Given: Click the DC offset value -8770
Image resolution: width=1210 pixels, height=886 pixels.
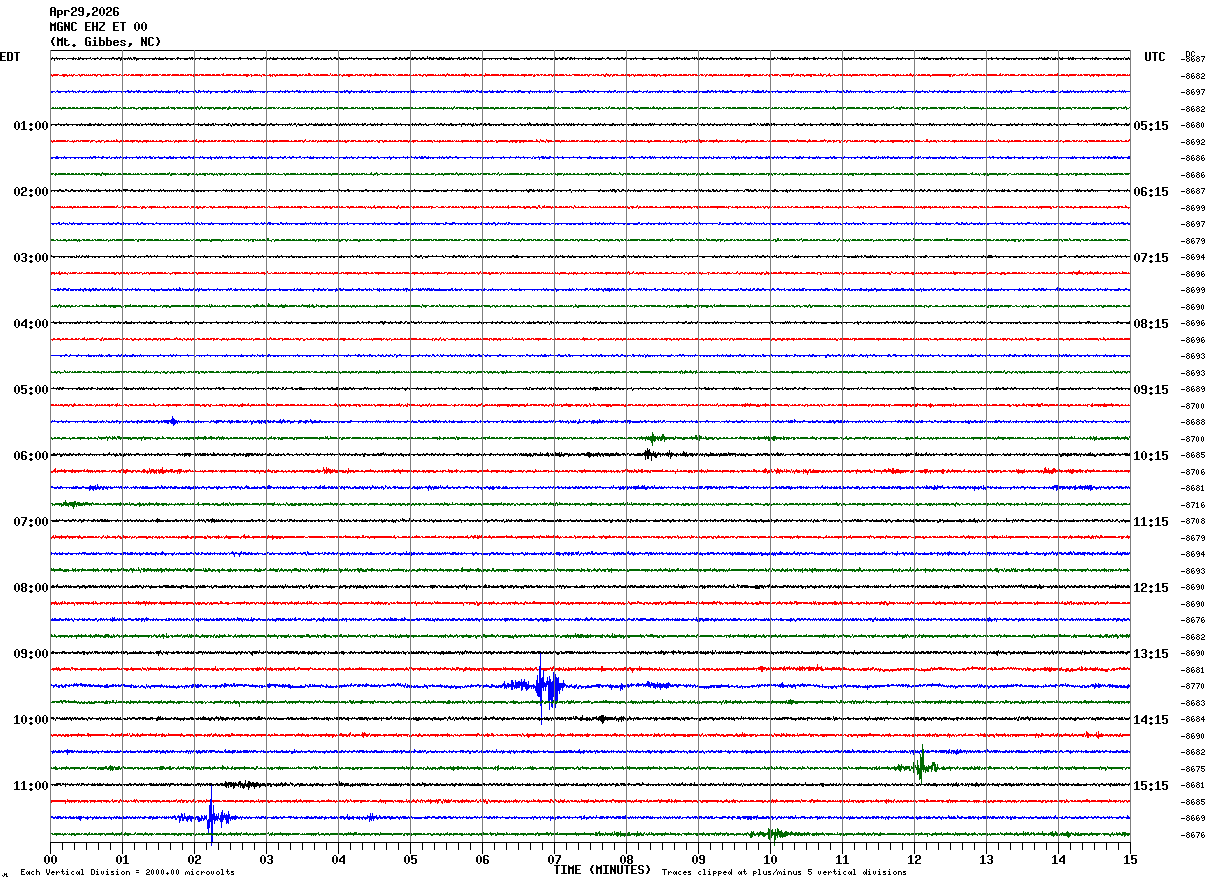Looking at the screenshot, I should tap(1194, 687).
